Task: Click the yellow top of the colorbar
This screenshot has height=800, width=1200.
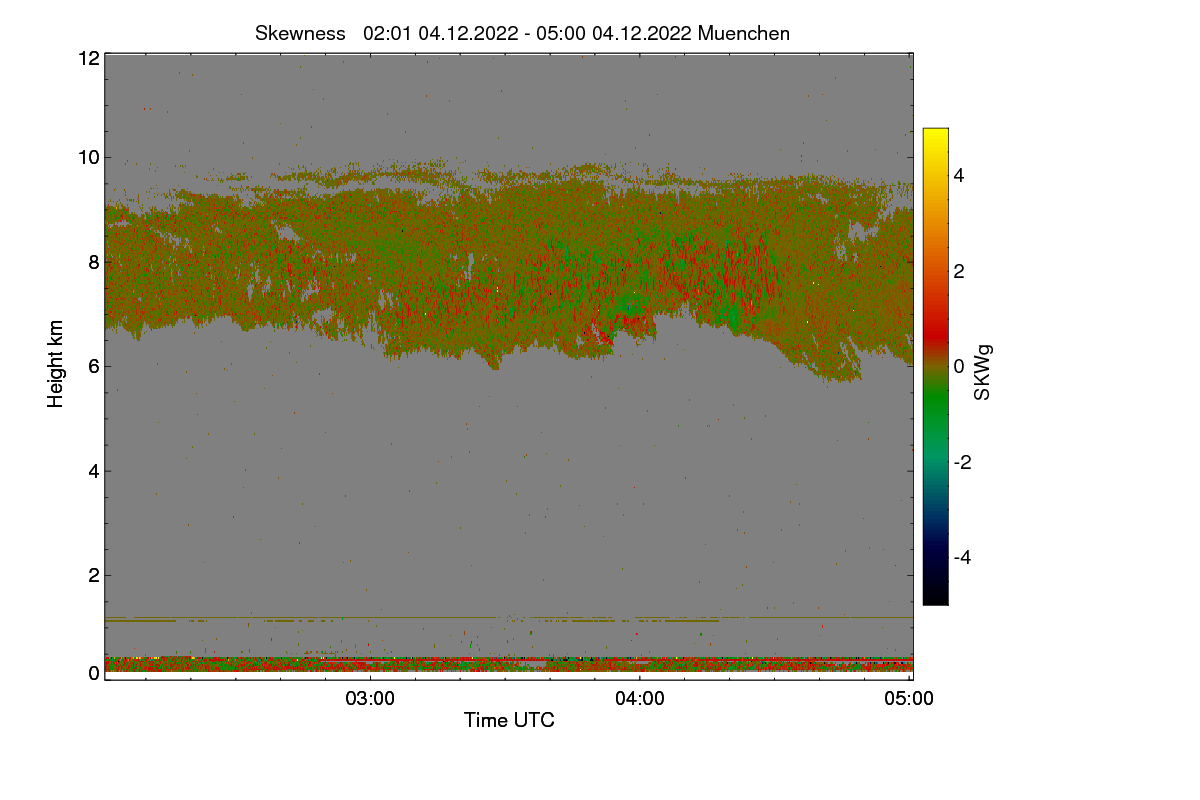Action: [x=935, y=135]
